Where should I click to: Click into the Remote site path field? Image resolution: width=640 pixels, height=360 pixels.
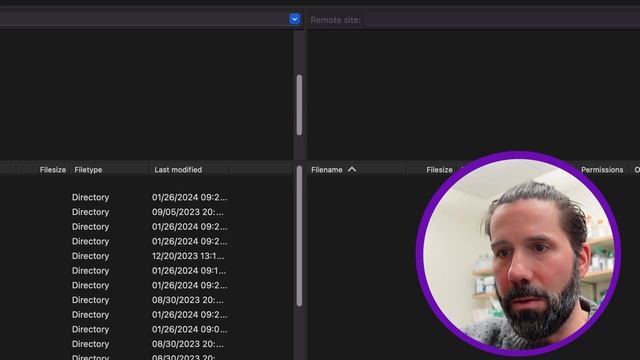click(502, 20)
